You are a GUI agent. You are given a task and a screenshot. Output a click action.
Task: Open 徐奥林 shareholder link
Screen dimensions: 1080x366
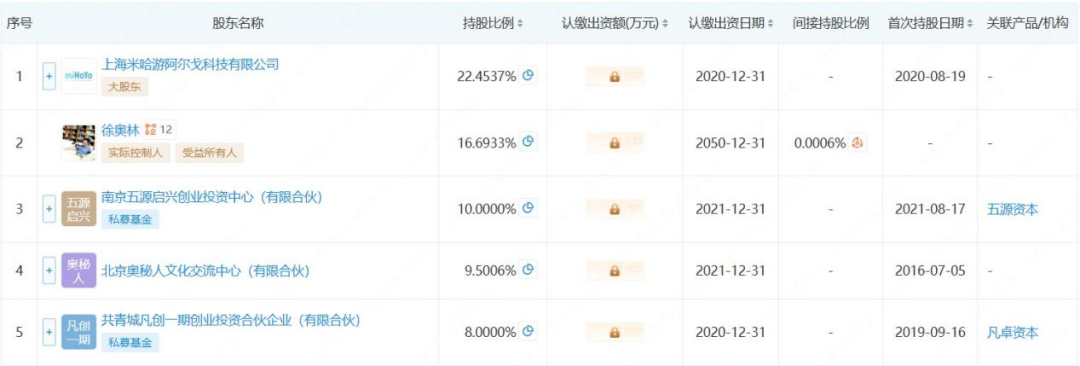(121, 130)
